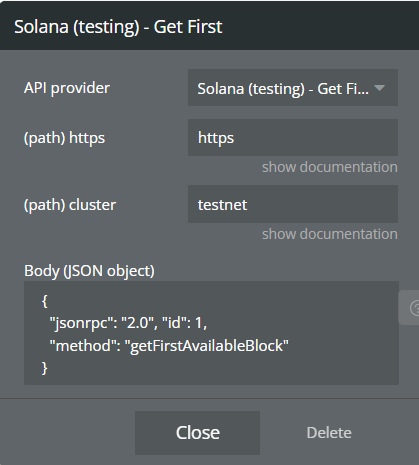Close the Solana Get First dialog
The height and width of the screenshot is (465, 419).
[197, 433]
